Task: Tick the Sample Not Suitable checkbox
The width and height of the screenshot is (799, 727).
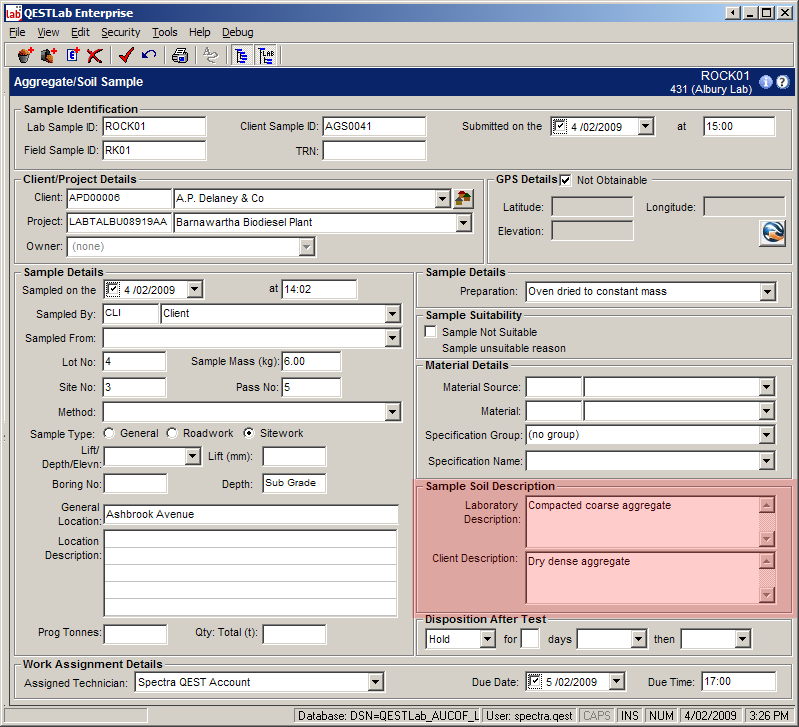Action: [x=431, y=332]
